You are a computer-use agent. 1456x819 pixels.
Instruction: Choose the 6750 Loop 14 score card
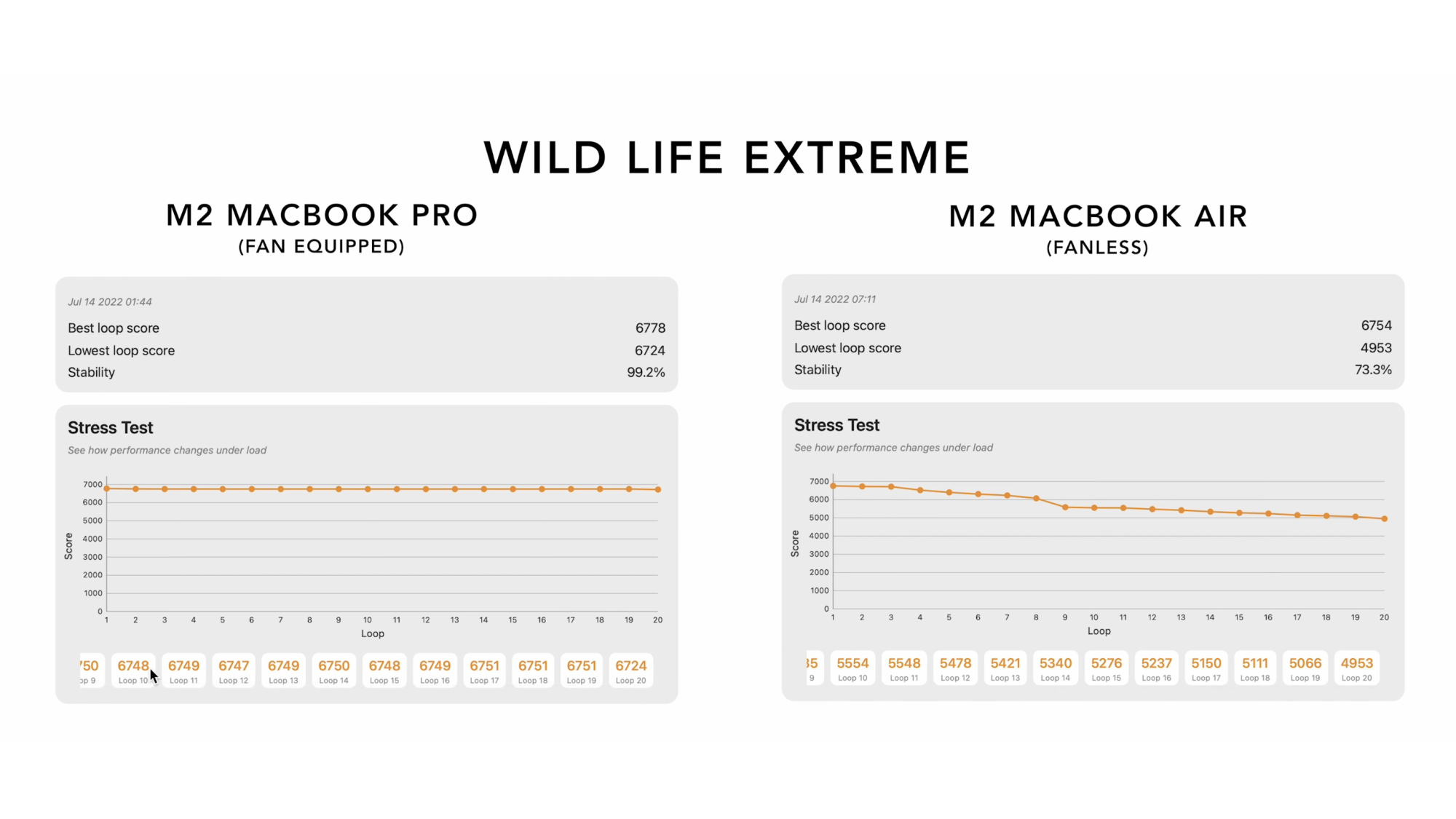click(x=334, y=670)
